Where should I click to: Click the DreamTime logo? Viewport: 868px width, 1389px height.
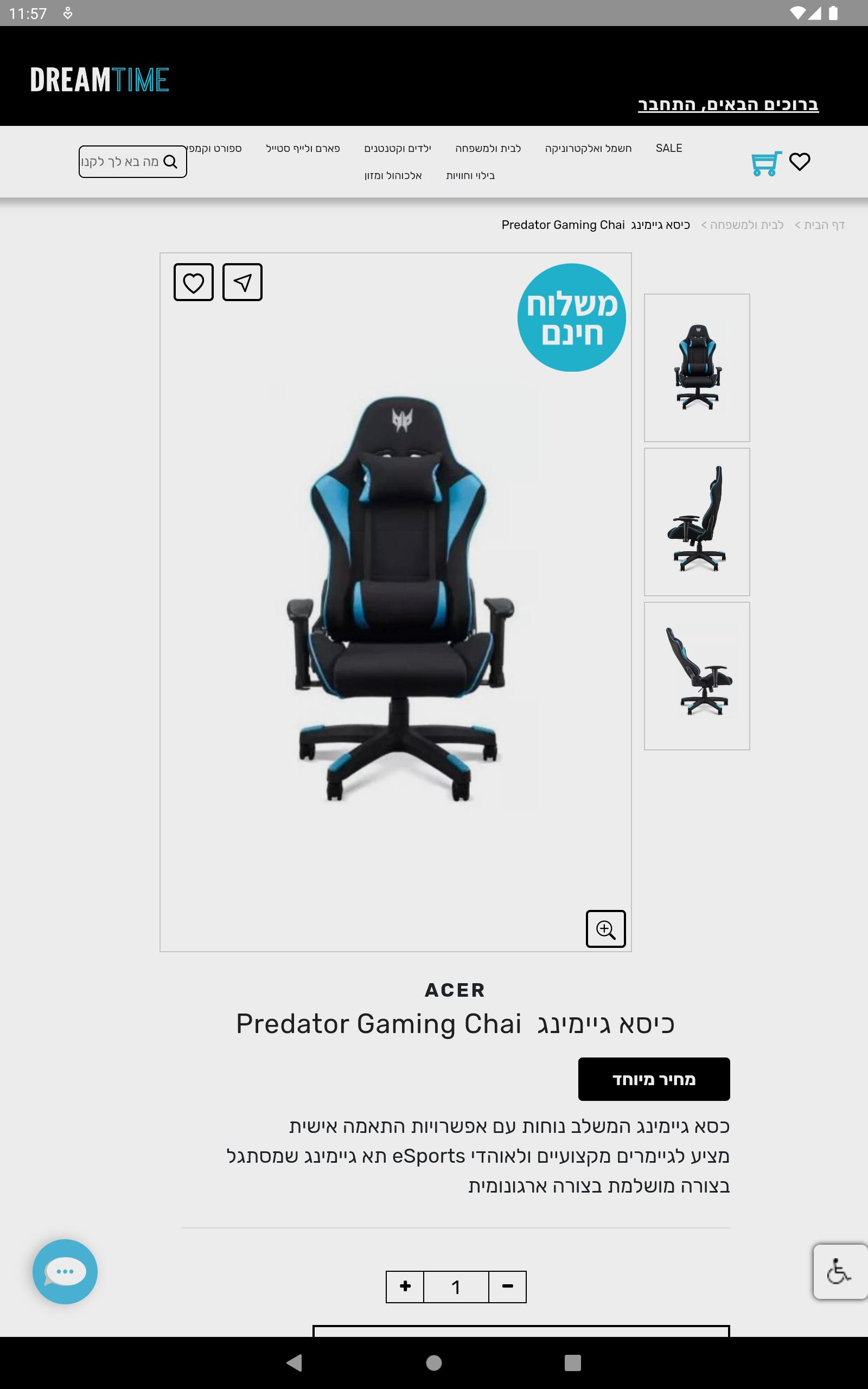click(99, 80)
